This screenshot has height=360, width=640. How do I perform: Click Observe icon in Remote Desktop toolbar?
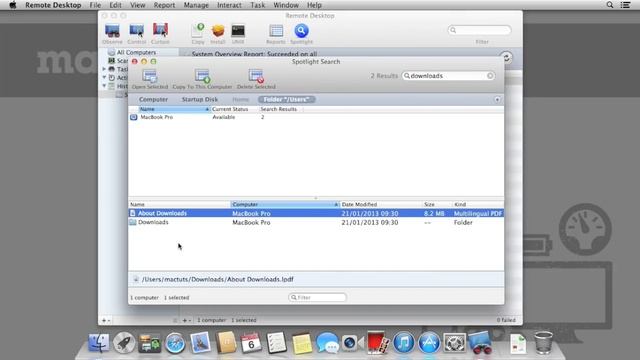click(x=112, y=31)
